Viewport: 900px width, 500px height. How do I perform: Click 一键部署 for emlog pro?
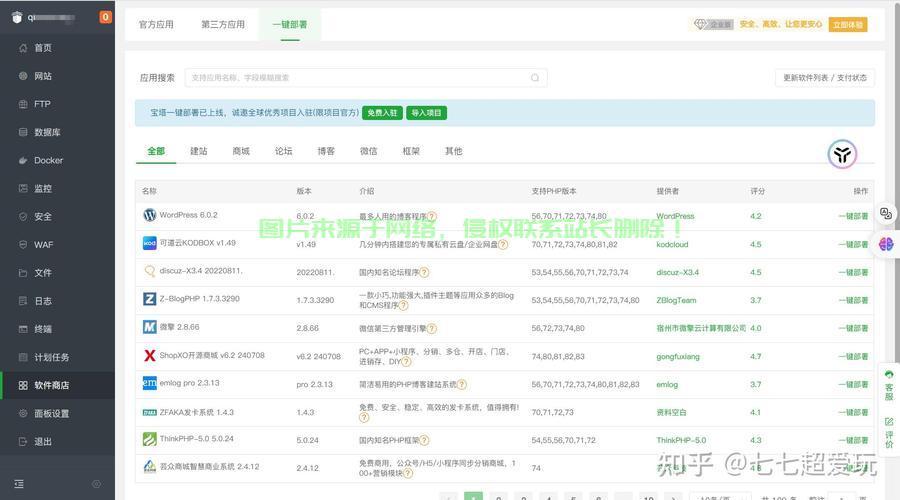(x=853, y=385)
